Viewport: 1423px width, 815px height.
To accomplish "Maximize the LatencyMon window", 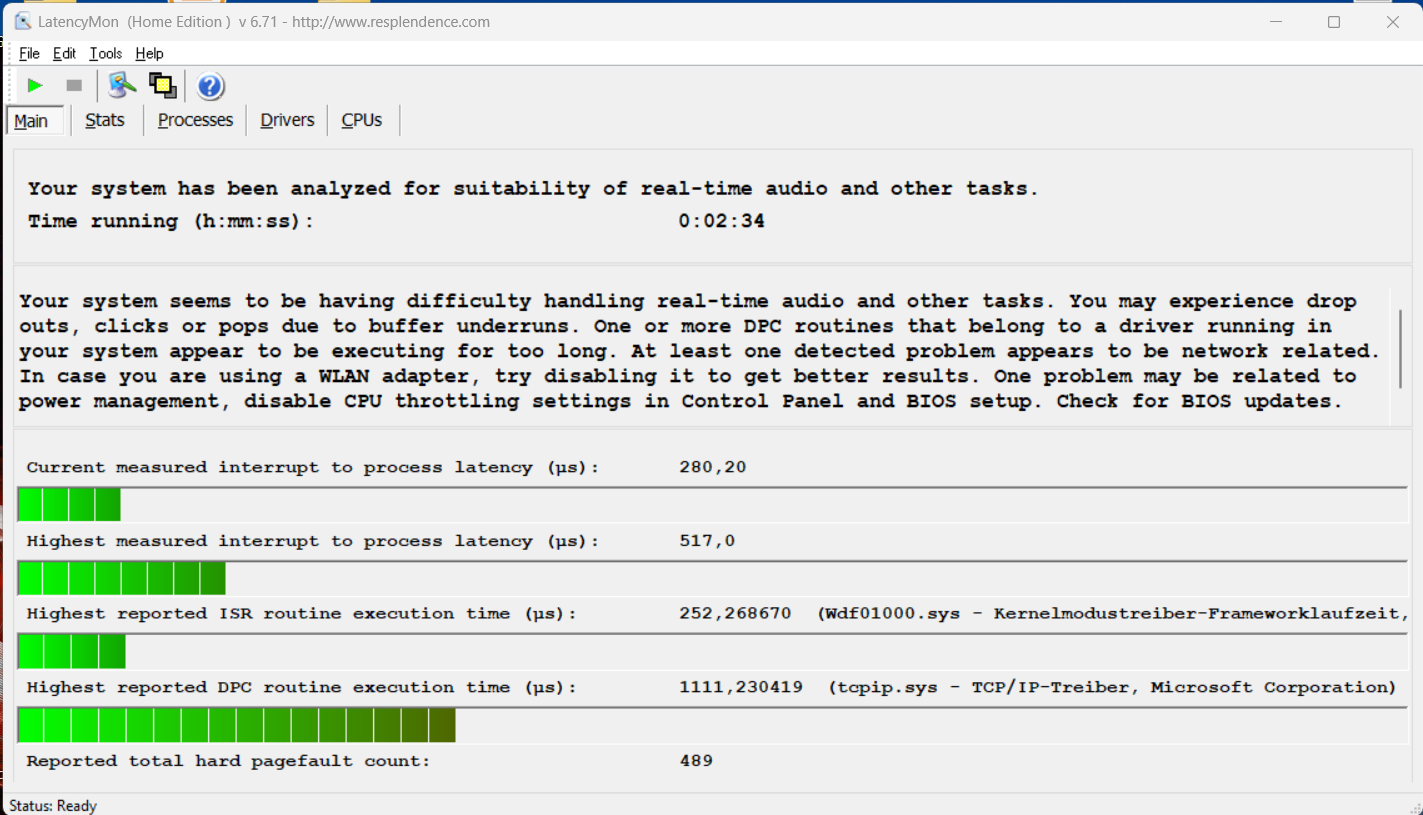I will tap(1333, 22).
